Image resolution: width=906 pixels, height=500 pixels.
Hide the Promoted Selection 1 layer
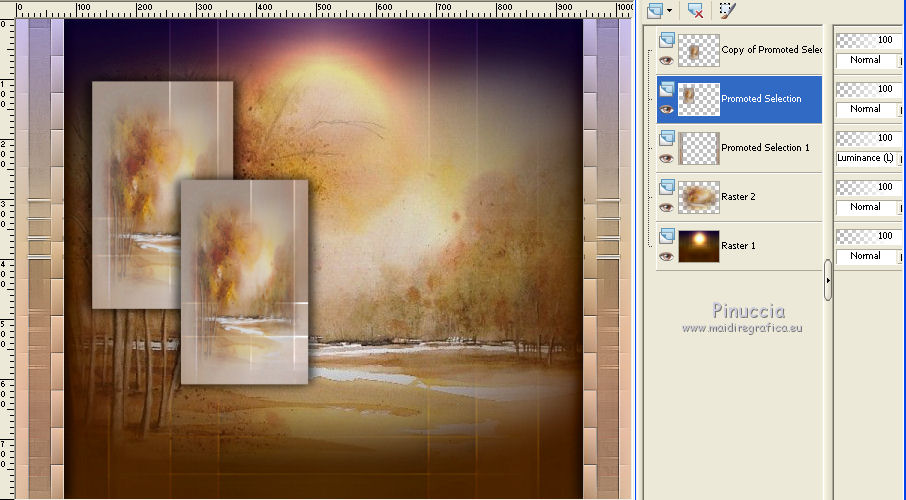[666, 158]
